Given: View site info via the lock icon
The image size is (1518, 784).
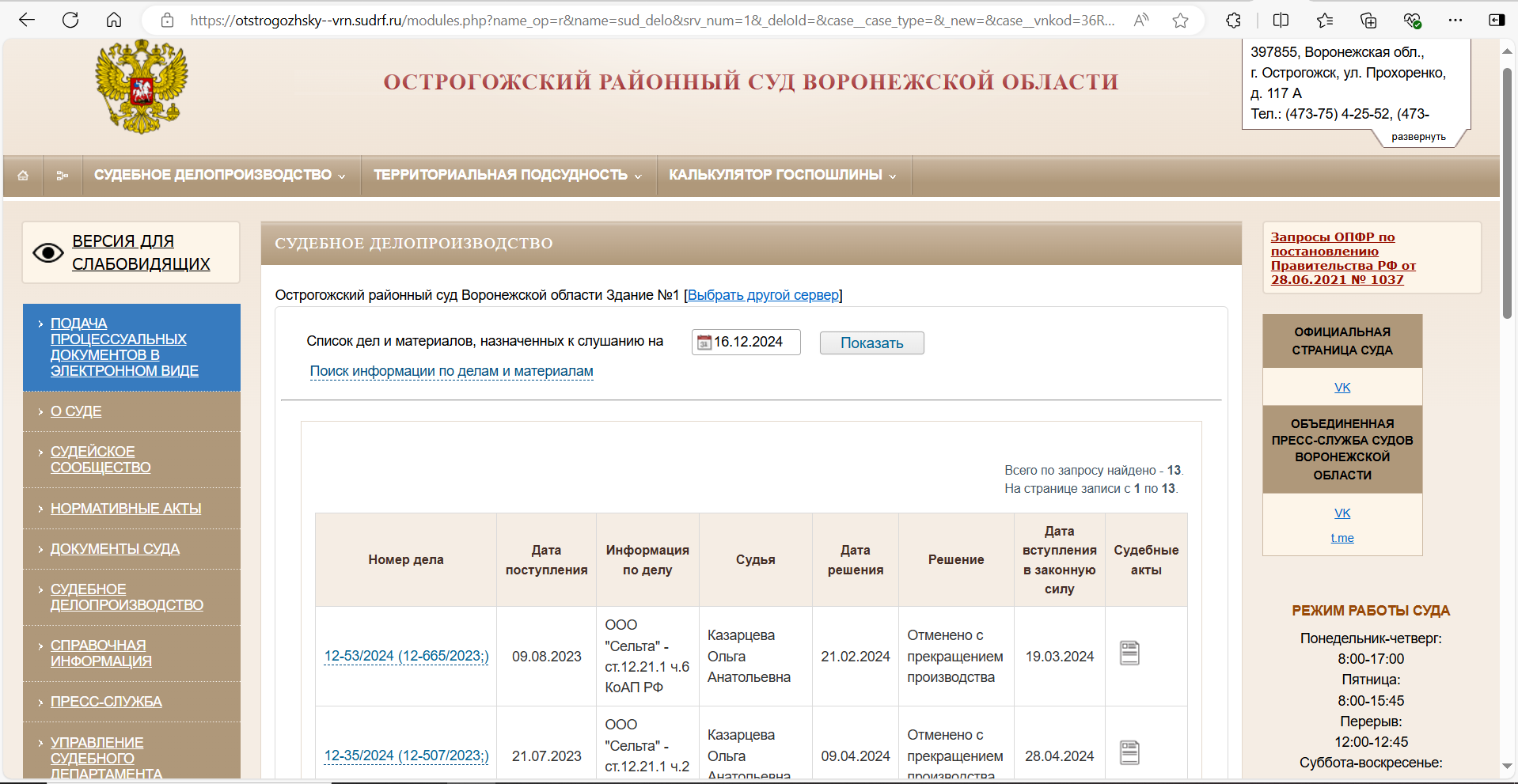Looking at the screenshot, I should 167,21.
